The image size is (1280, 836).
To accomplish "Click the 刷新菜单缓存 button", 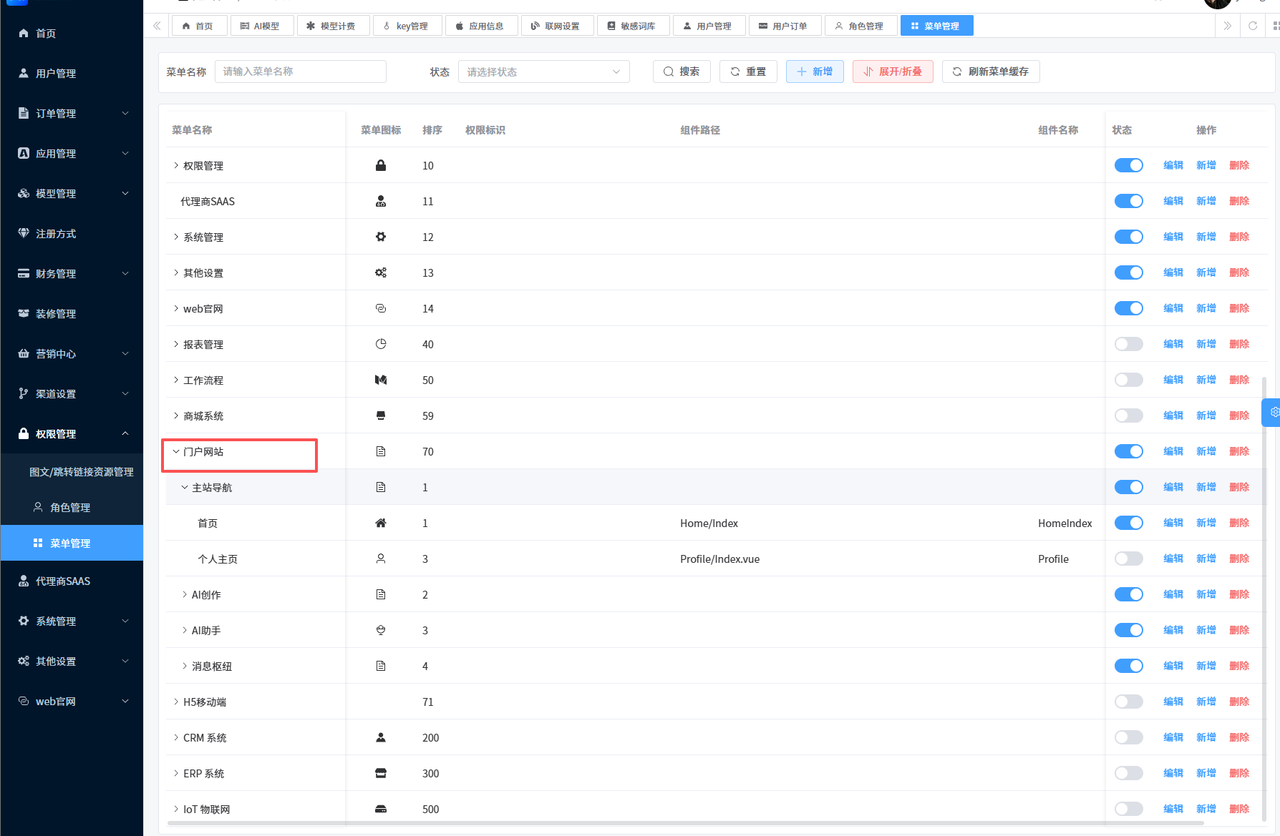I will click(990, 72).
